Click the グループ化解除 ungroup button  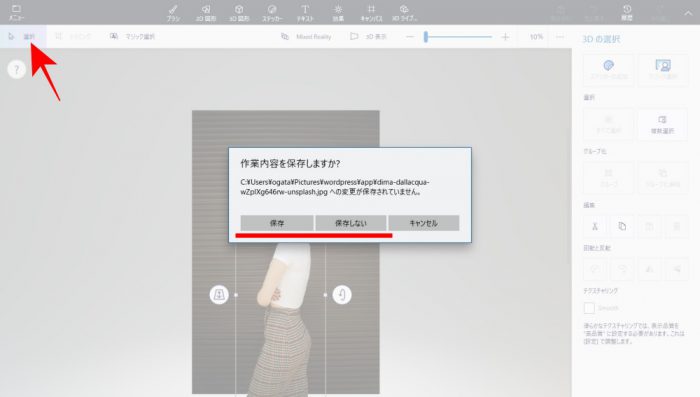point(663,177)
